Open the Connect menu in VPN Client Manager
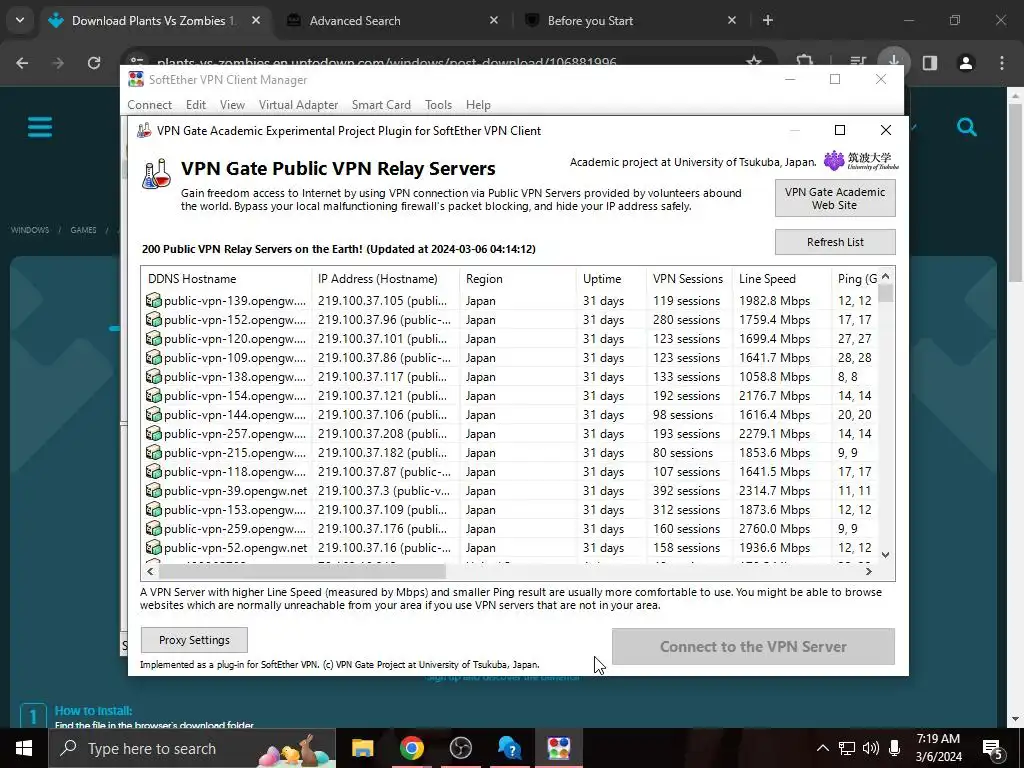This screenshot has width=1024, height=768. 150,104
